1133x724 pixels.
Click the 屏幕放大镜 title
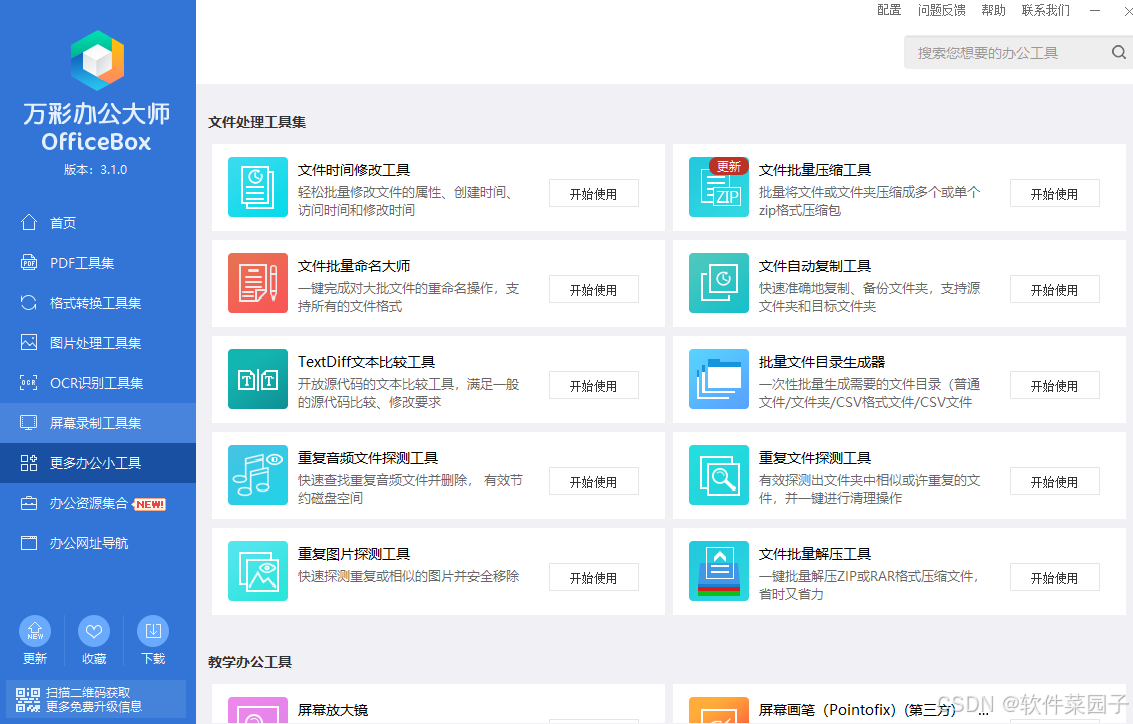tap(333, 710)
